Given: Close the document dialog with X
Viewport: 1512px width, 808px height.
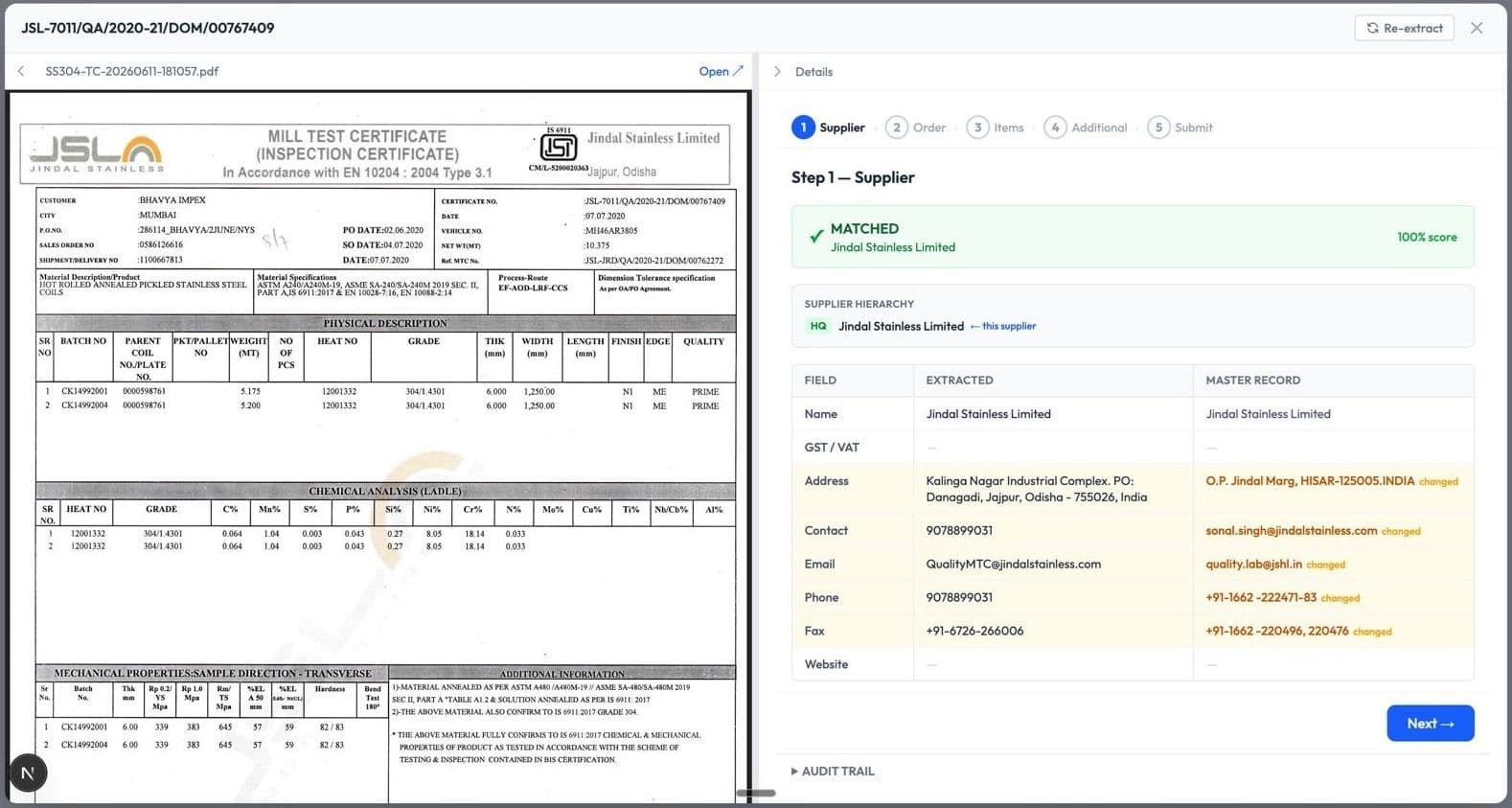Looking at the screenshot, I should click(1477, 28).
